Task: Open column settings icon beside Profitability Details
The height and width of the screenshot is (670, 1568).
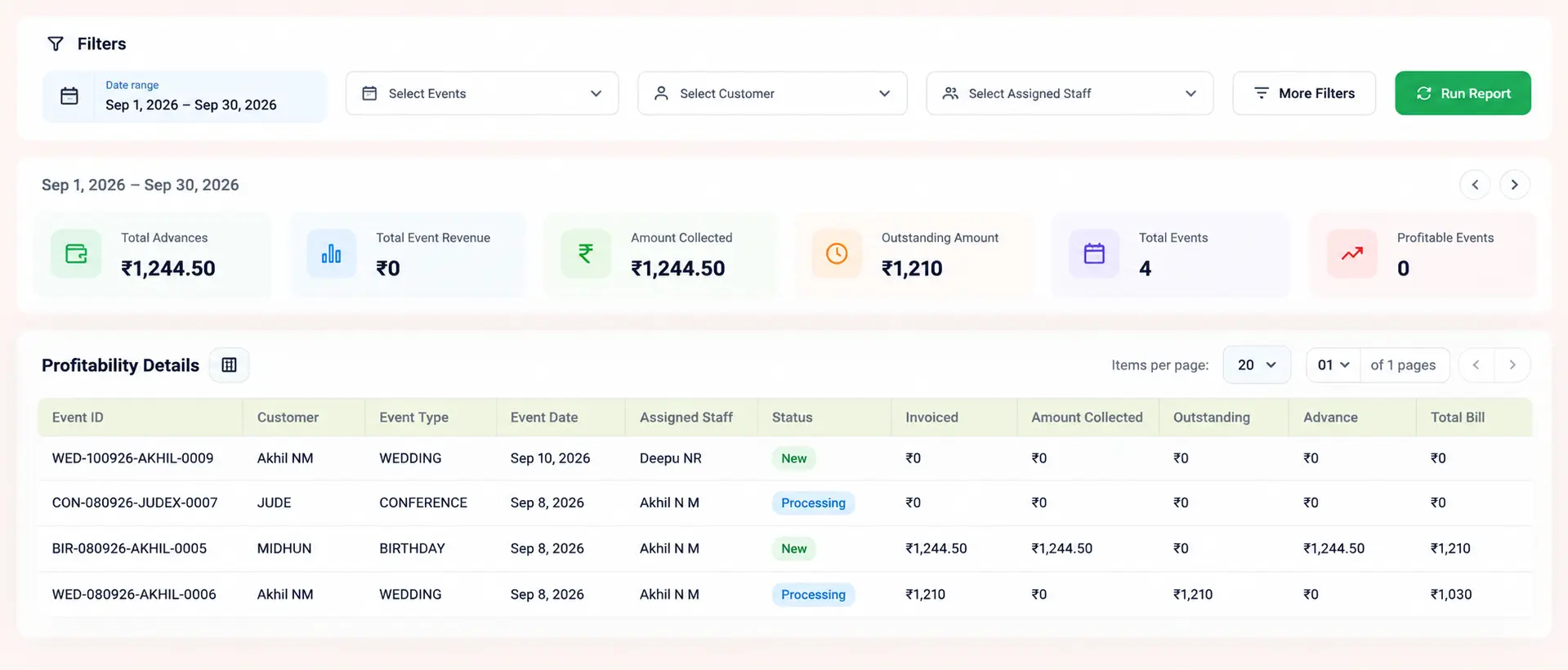Action: pyautogui.click(x=230, y=365)
